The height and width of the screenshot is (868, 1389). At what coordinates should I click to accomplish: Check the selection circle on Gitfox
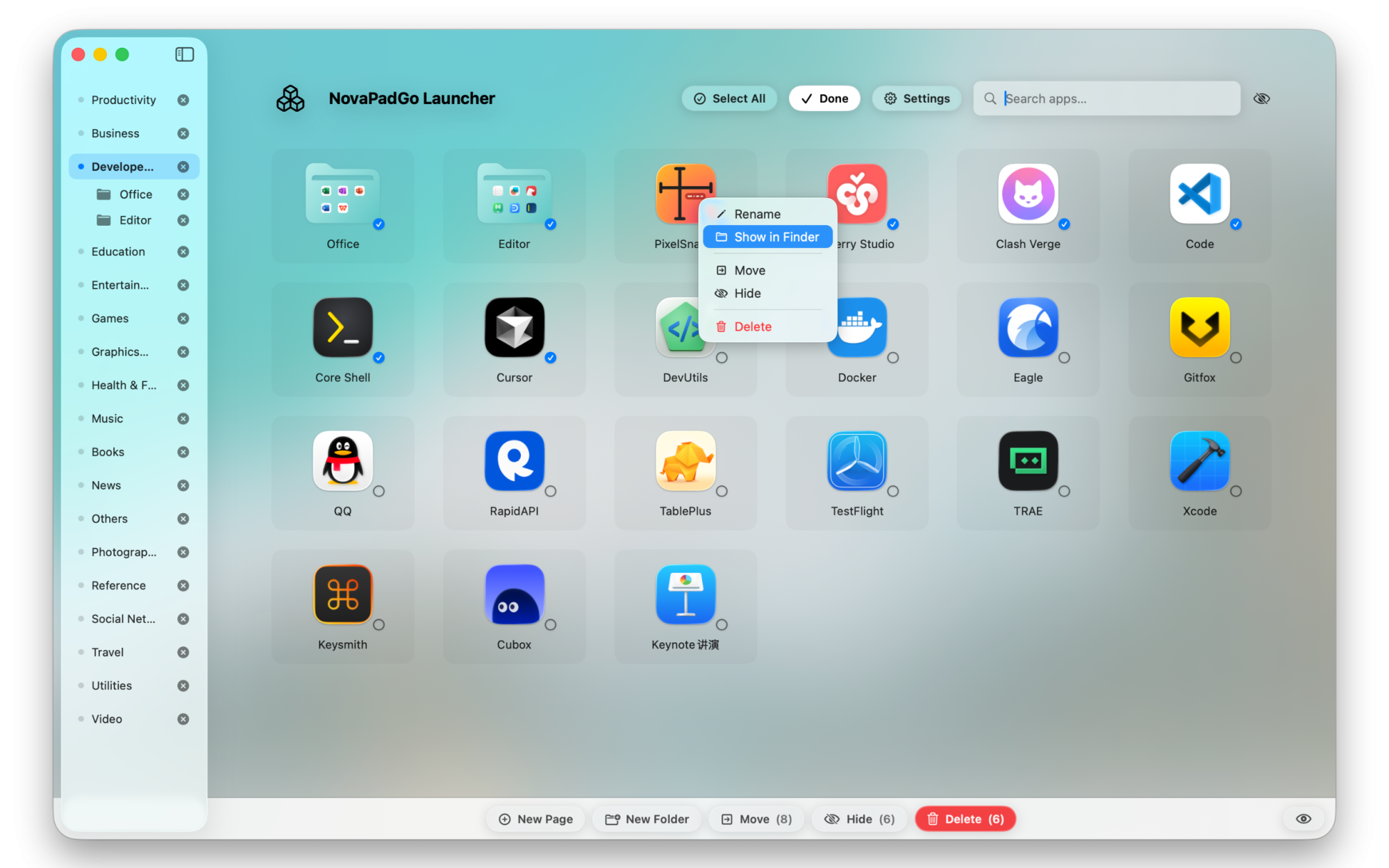point(1236,358)
